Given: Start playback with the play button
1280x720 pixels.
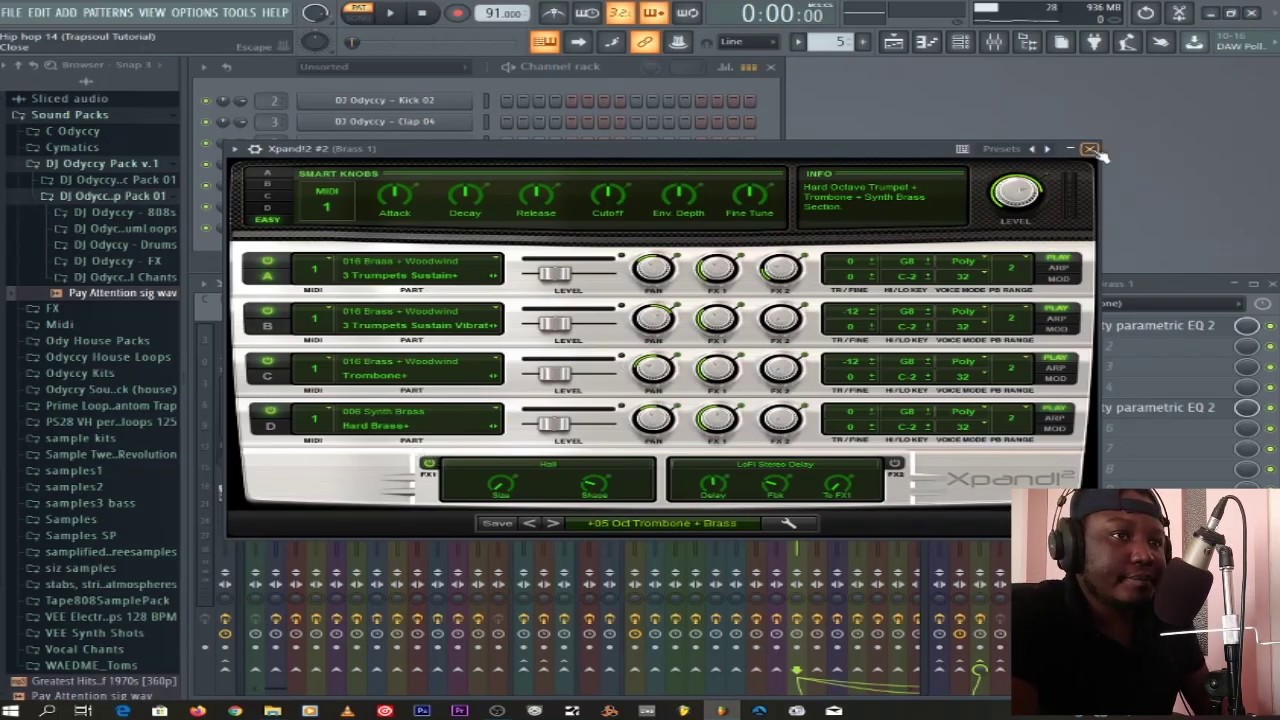Looking at the screenshot, I should [390, 13].
